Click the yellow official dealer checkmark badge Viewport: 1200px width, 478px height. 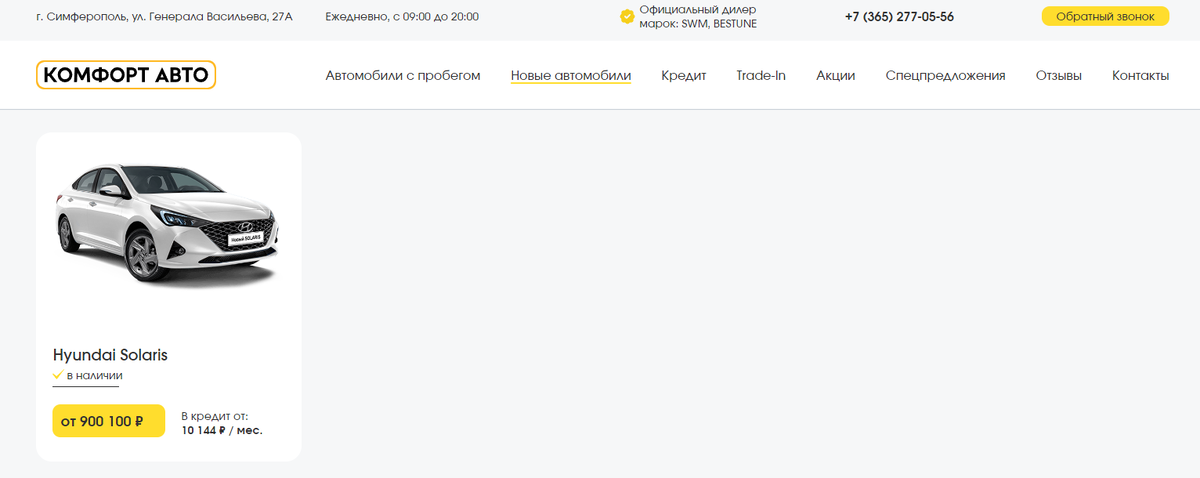[627, 16]
